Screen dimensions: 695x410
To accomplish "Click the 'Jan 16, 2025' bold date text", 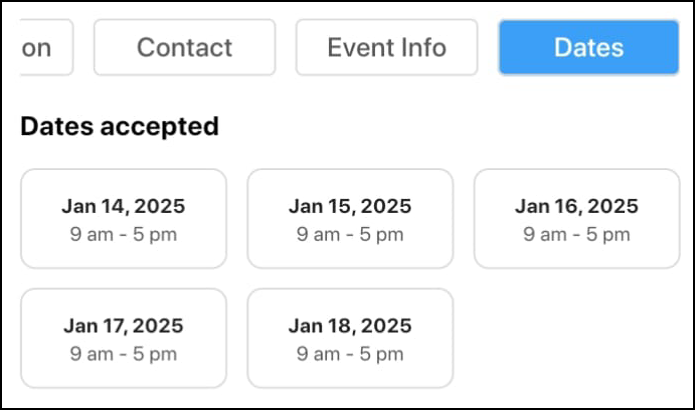I will pyautogui.click(x=576, y=207).
